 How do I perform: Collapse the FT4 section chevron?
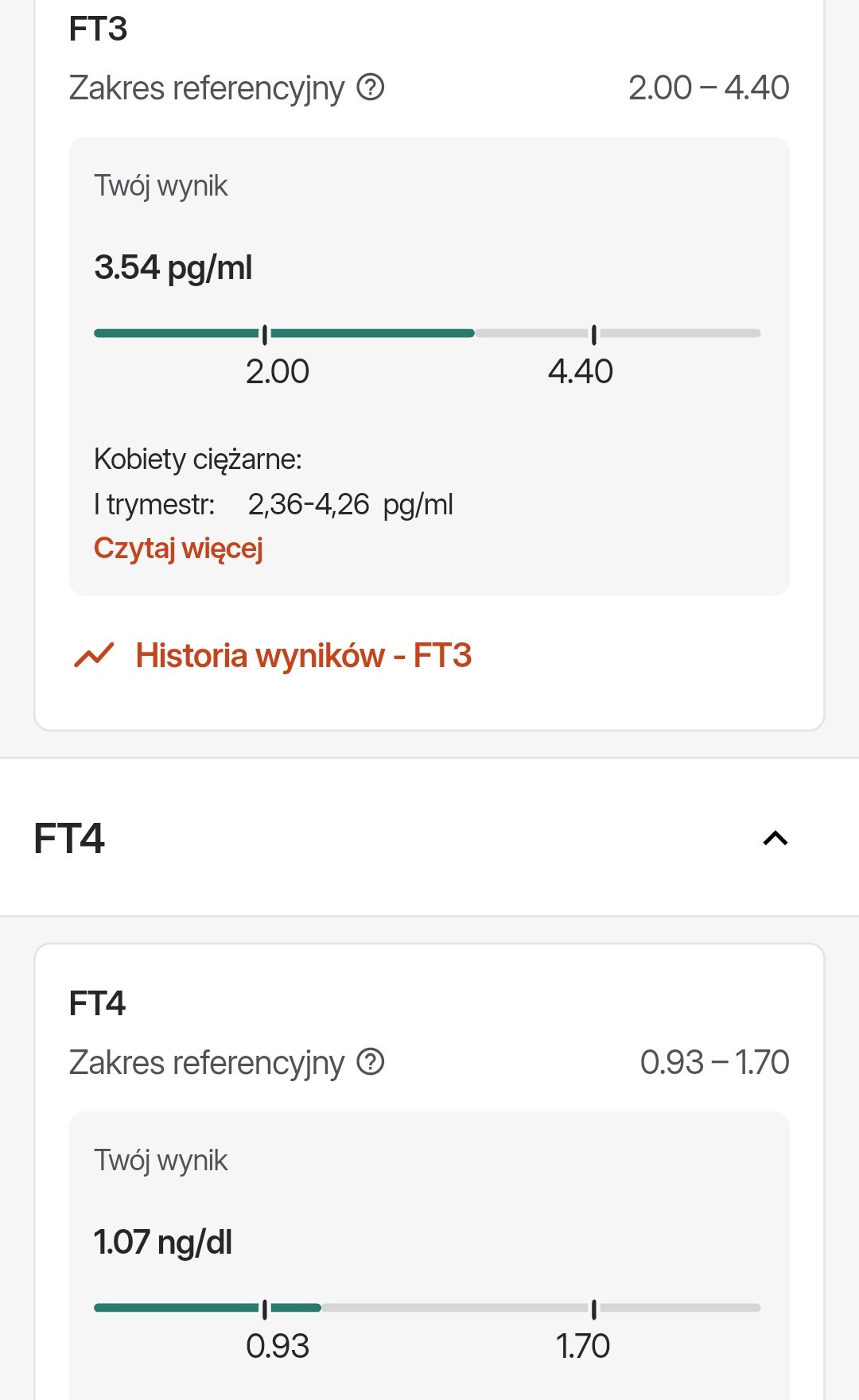point(775,838)
